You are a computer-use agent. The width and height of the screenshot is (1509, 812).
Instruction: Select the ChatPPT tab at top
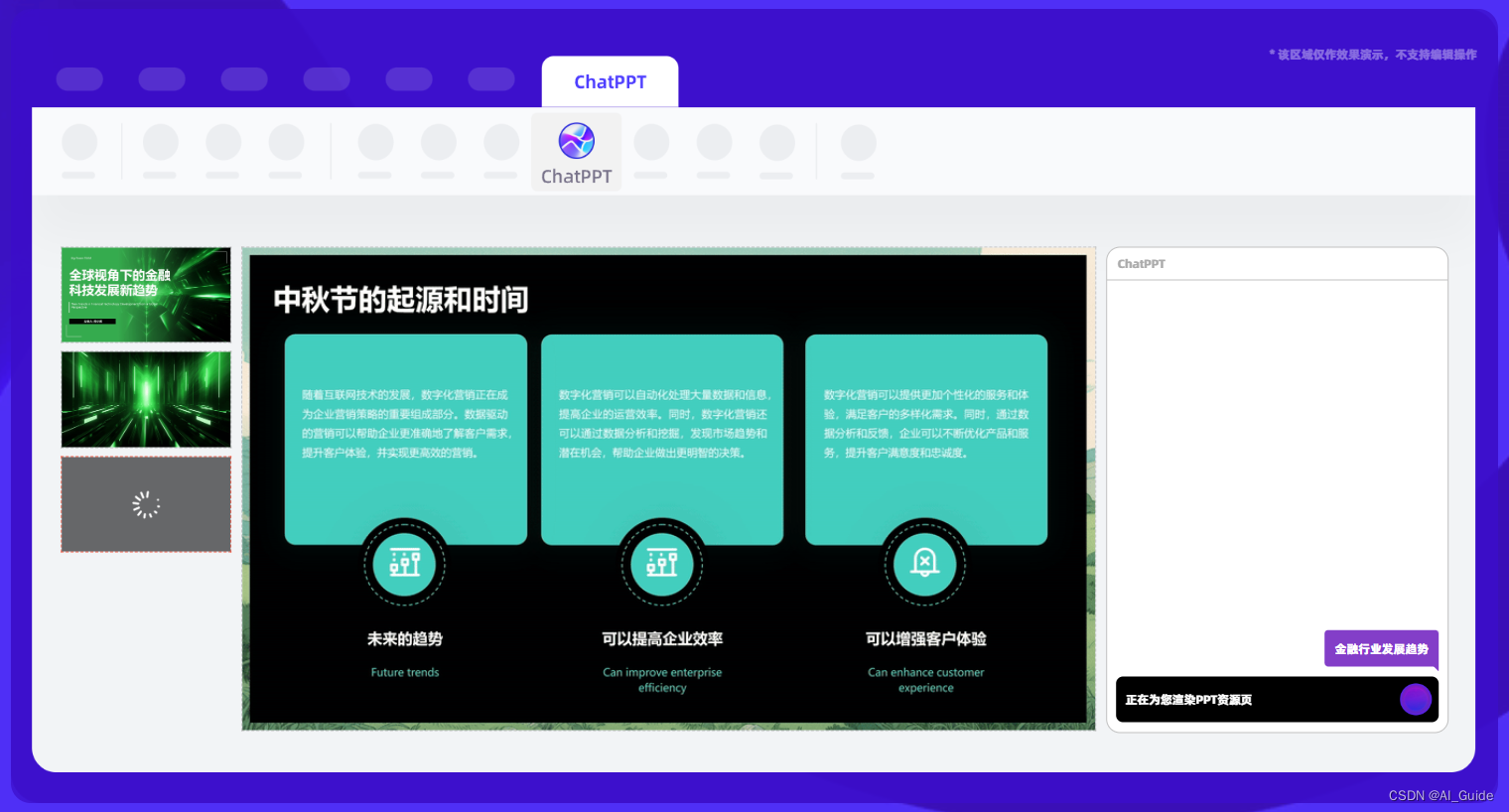610,81
